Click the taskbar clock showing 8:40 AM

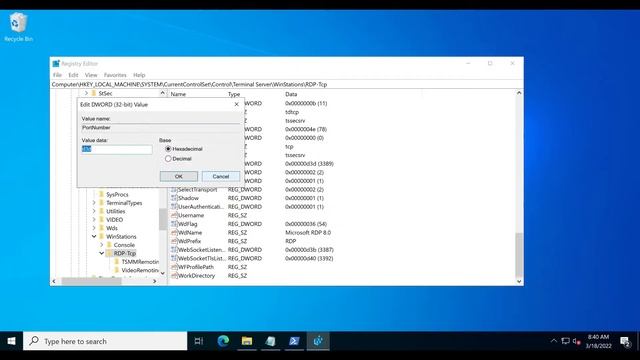pos(598,341)
